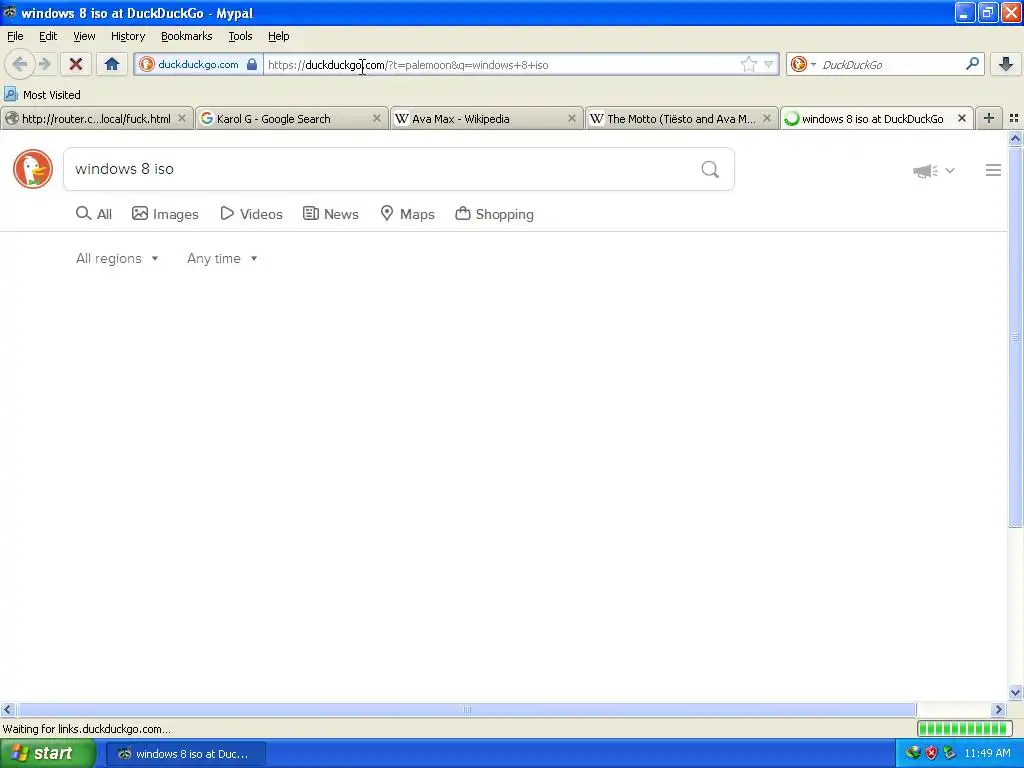Select the Images results filter
The image size is (1024, 768).
(x=165, y=214)
